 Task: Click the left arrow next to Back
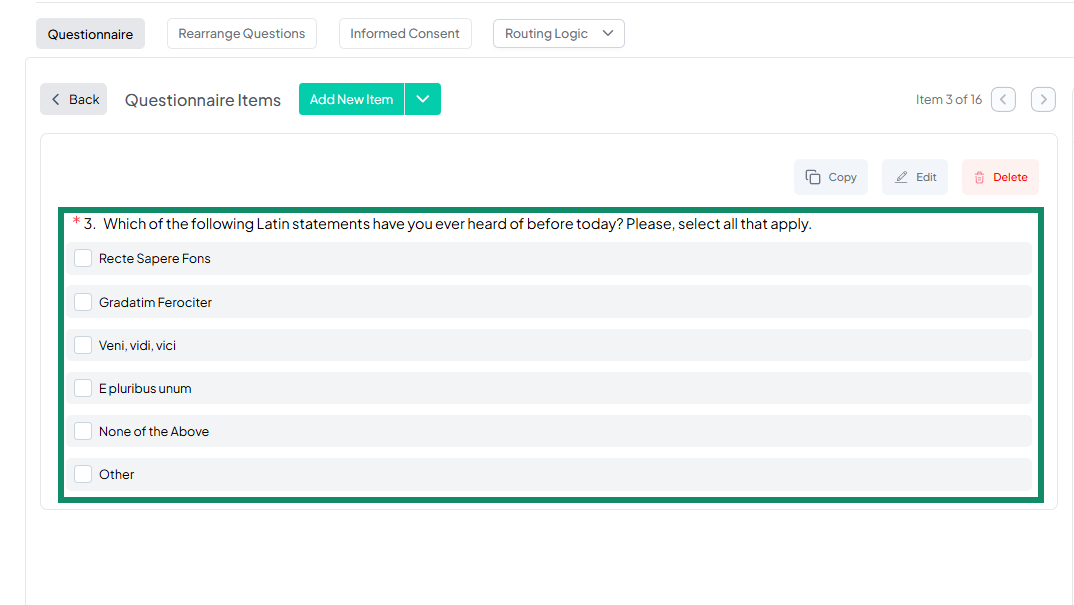pyautogui.click(x=57, y=98)
